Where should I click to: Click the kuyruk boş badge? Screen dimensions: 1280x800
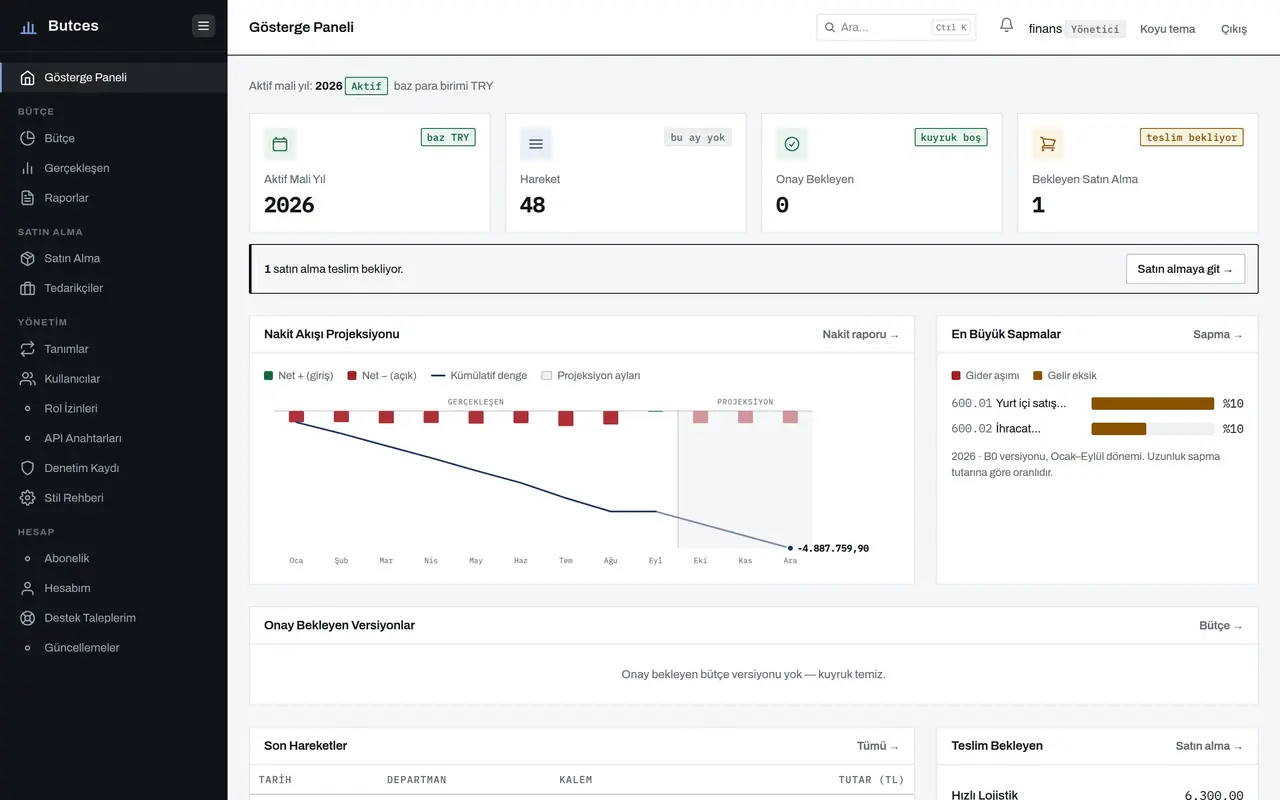pyautogui.click(x=951, y=138)
